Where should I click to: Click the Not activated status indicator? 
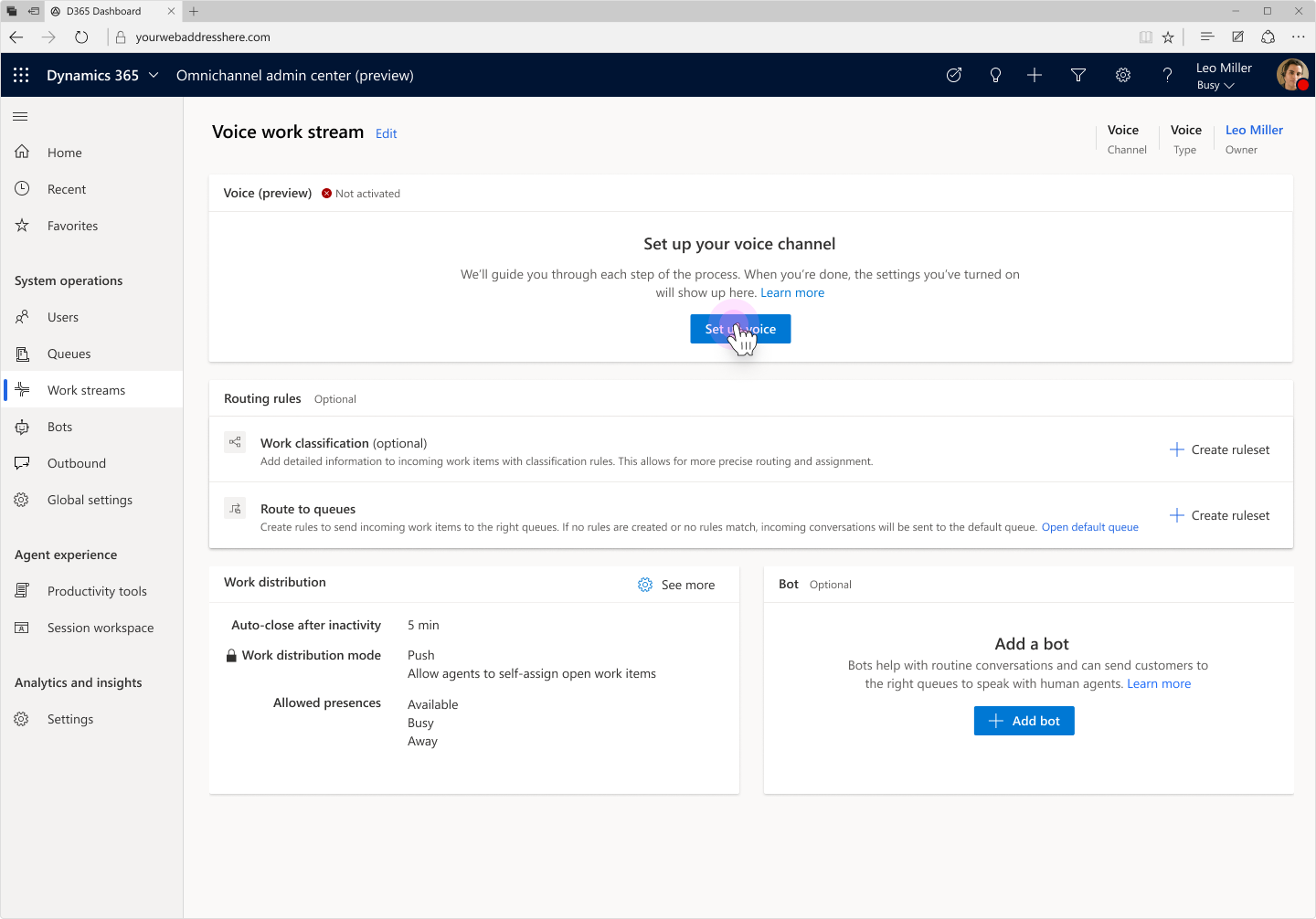[361, 194]
